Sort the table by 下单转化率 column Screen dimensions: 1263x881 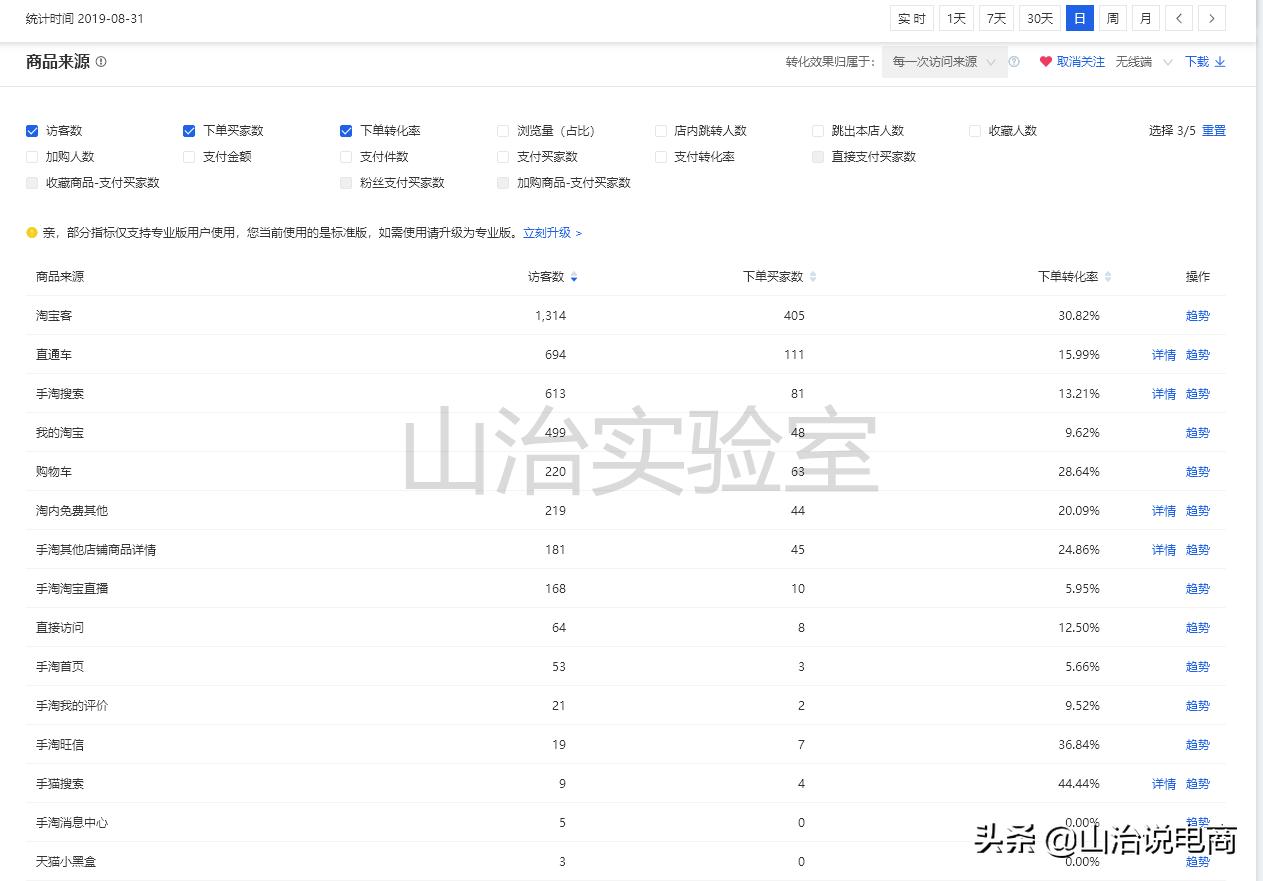(1107, 277)
